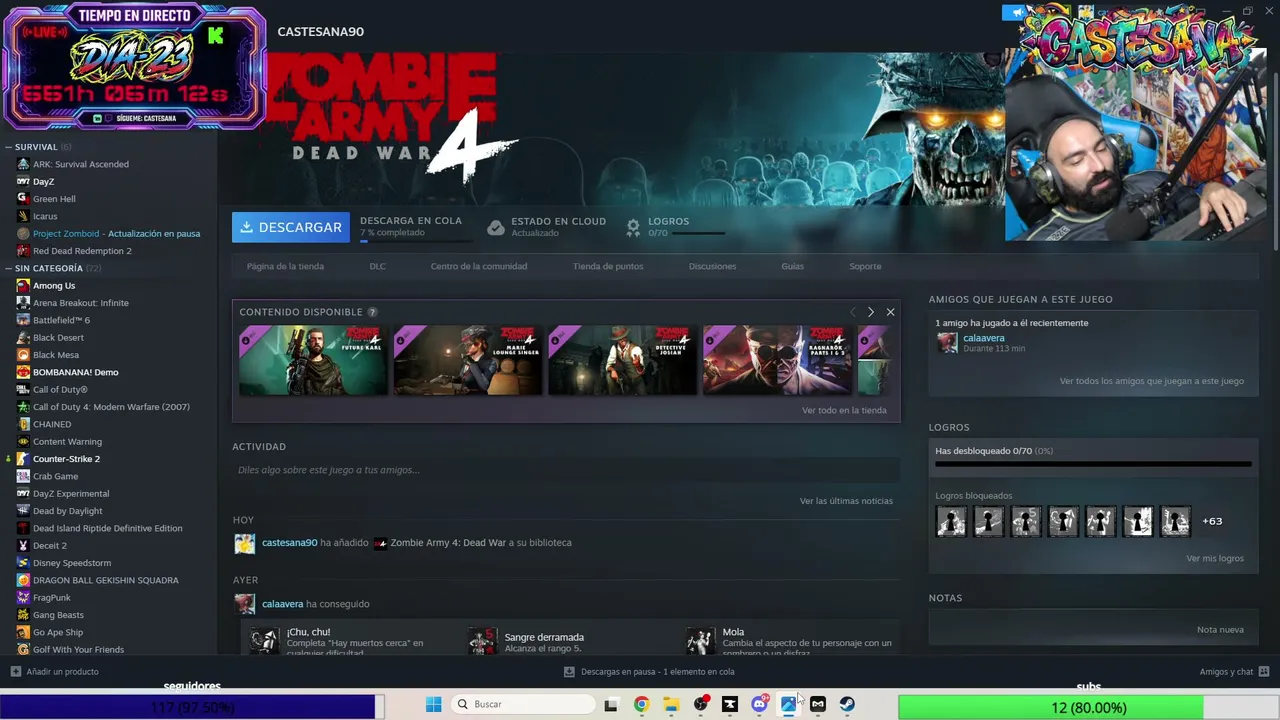Open the ARK: Survival Ascended game icon
Viewport: 1280px width, 720px height.
23,164
